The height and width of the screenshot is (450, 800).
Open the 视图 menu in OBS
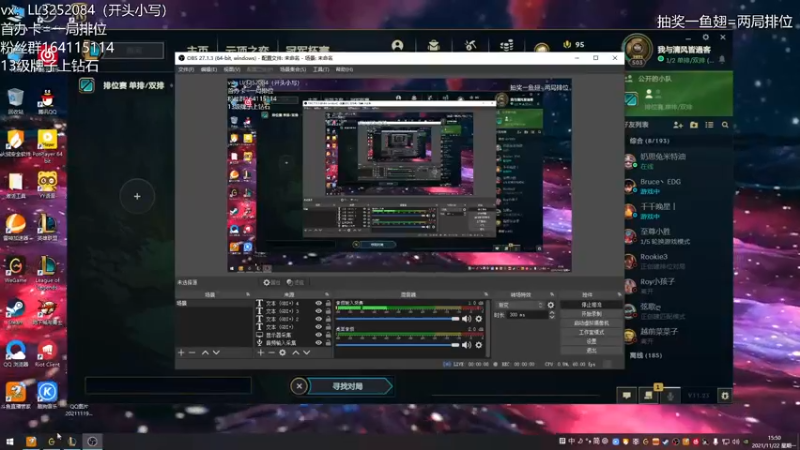[231, 69]
